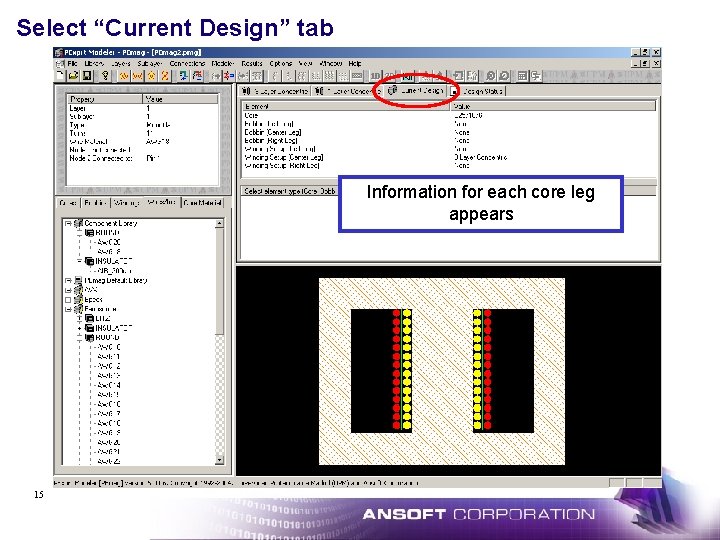Switch to the Wires/Ins tab
720x540 pixels.
click(162, 202)
